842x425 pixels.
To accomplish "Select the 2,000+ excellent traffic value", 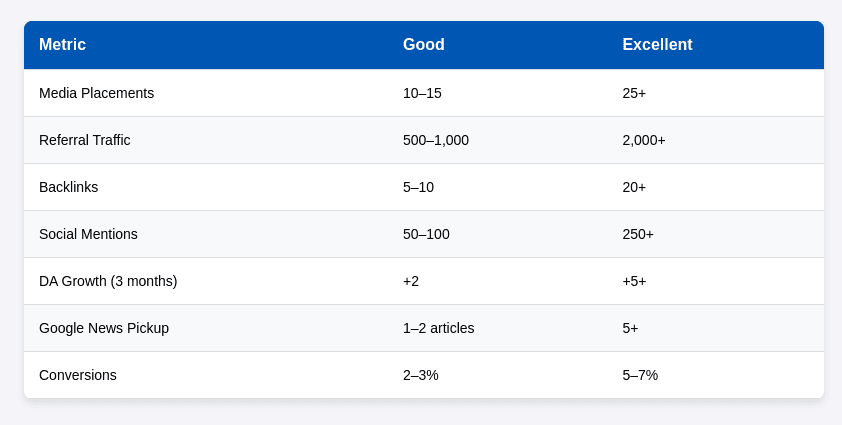I will 644,140.
